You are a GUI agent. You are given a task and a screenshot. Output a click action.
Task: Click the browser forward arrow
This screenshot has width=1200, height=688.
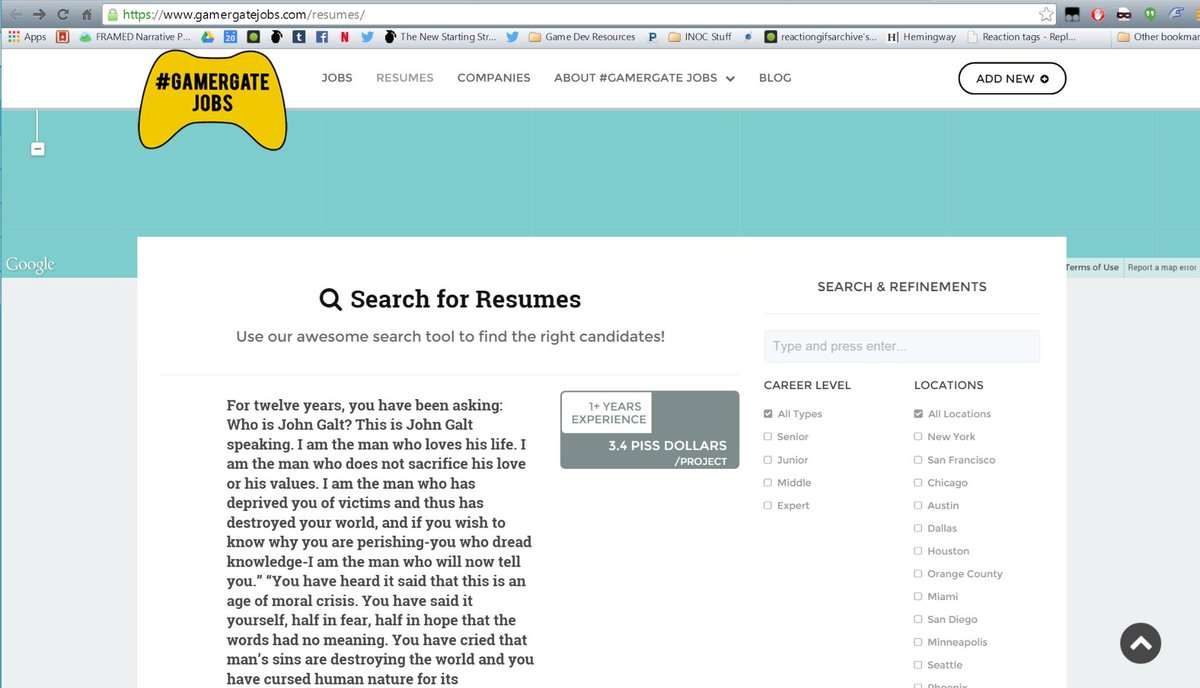pos(40,14)
